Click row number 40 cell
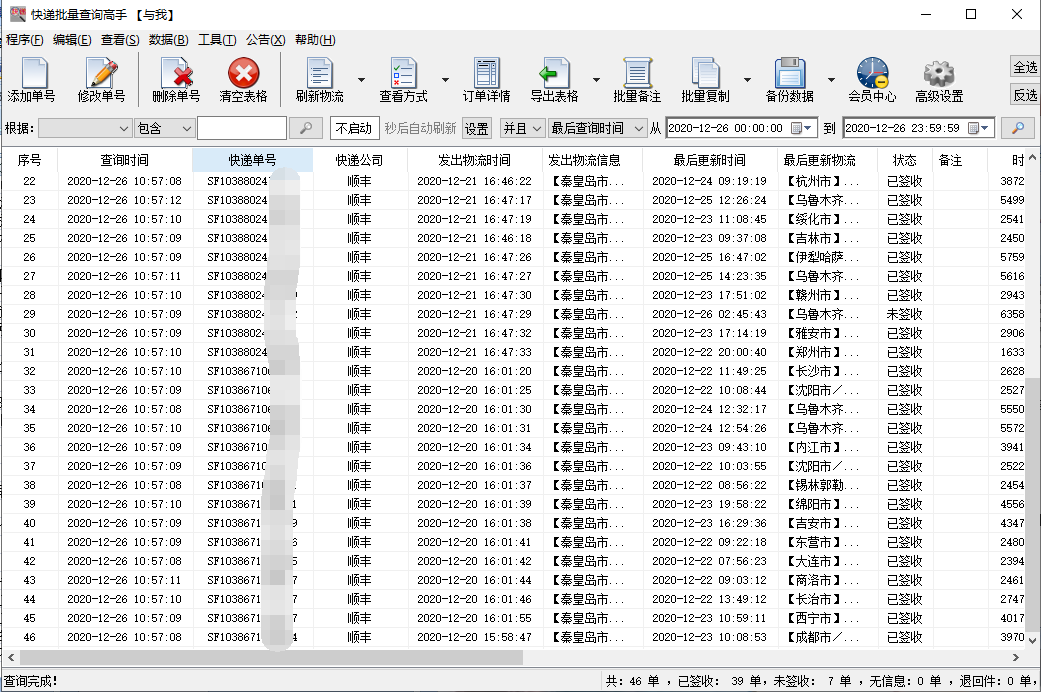The height and width of the screenshot is (692, 1041). coord(29,523)
